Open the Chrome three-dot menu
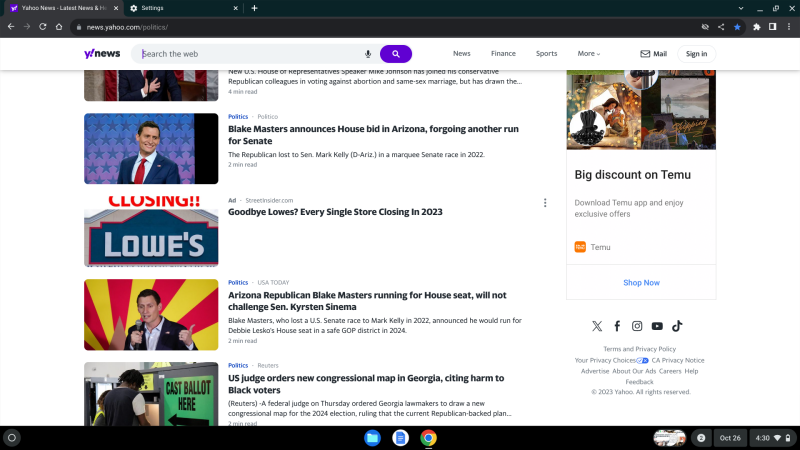 789,27
